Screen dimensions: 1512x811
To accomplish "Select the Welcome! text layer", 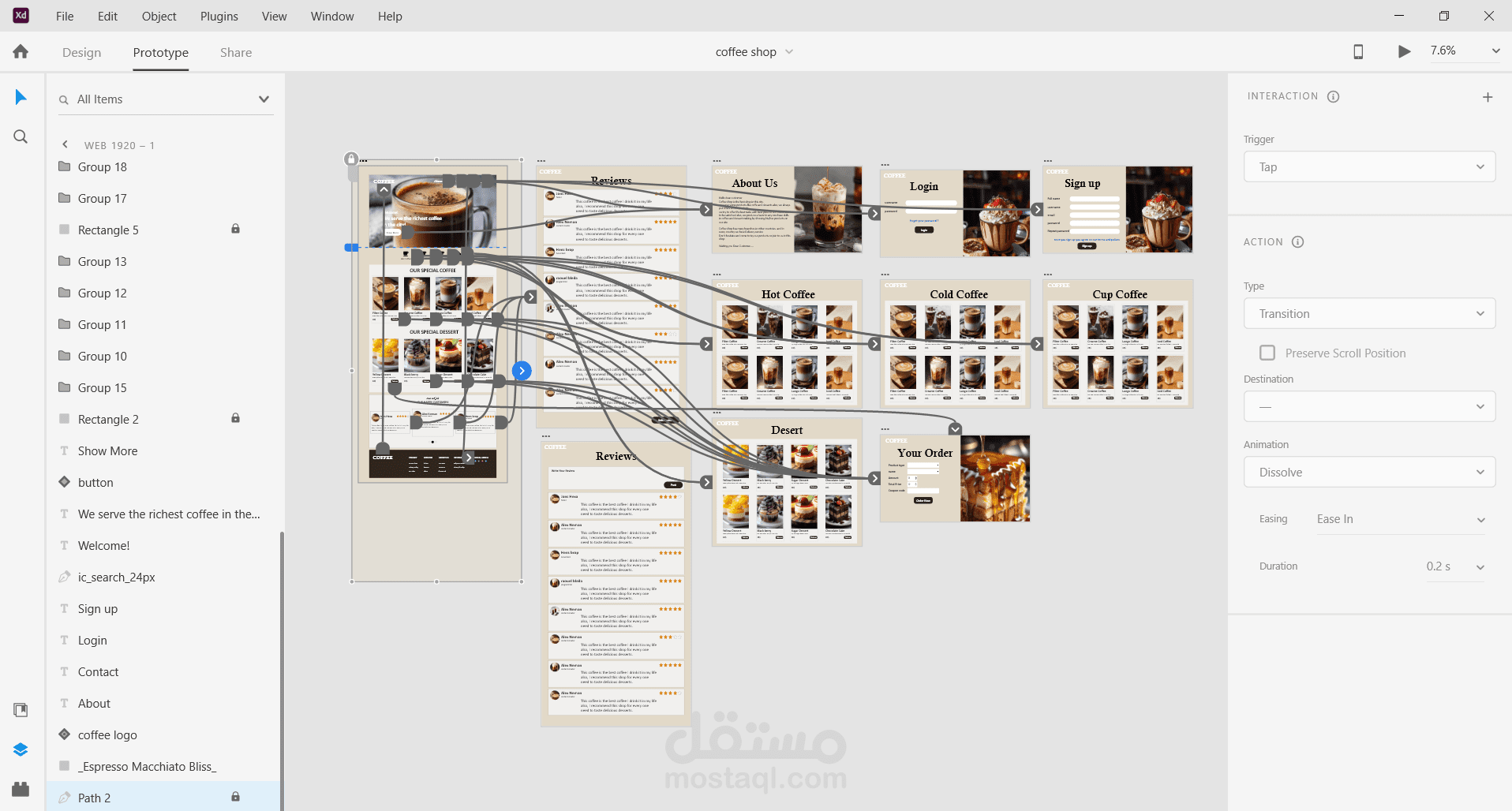I will [x=162, y=545].
